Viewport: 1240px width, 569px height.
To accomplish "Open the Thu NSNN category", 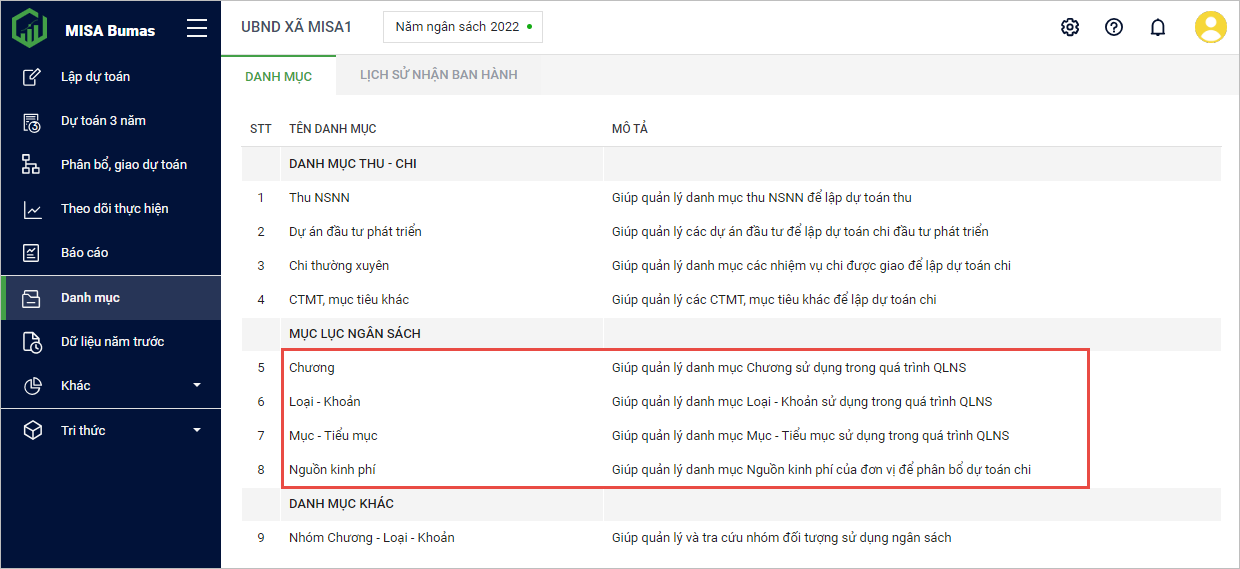I will tap(319, 198).
